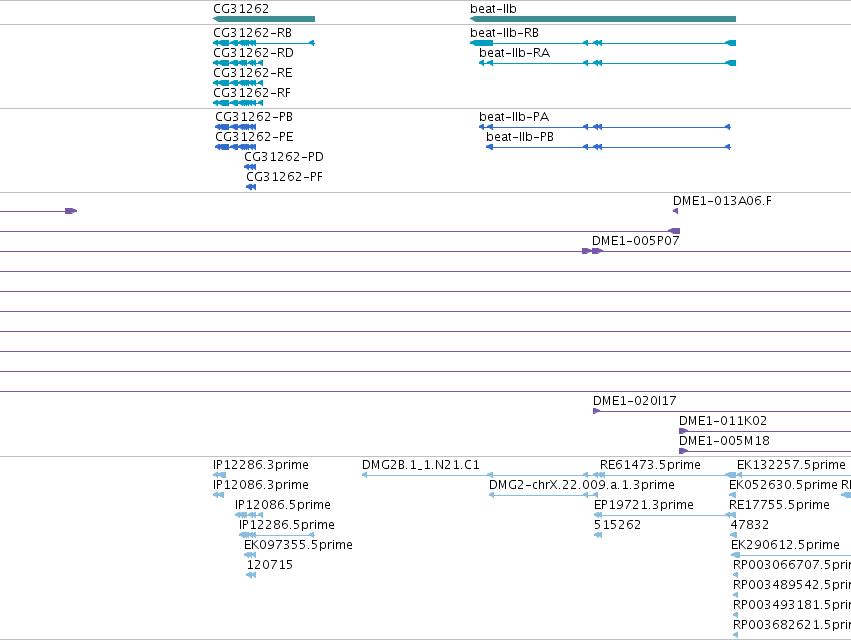Image resolution: width=851 pixels, height=640 pixels.
Task: Select transcript beat-IIb-RB
Action: pos(504,33)
